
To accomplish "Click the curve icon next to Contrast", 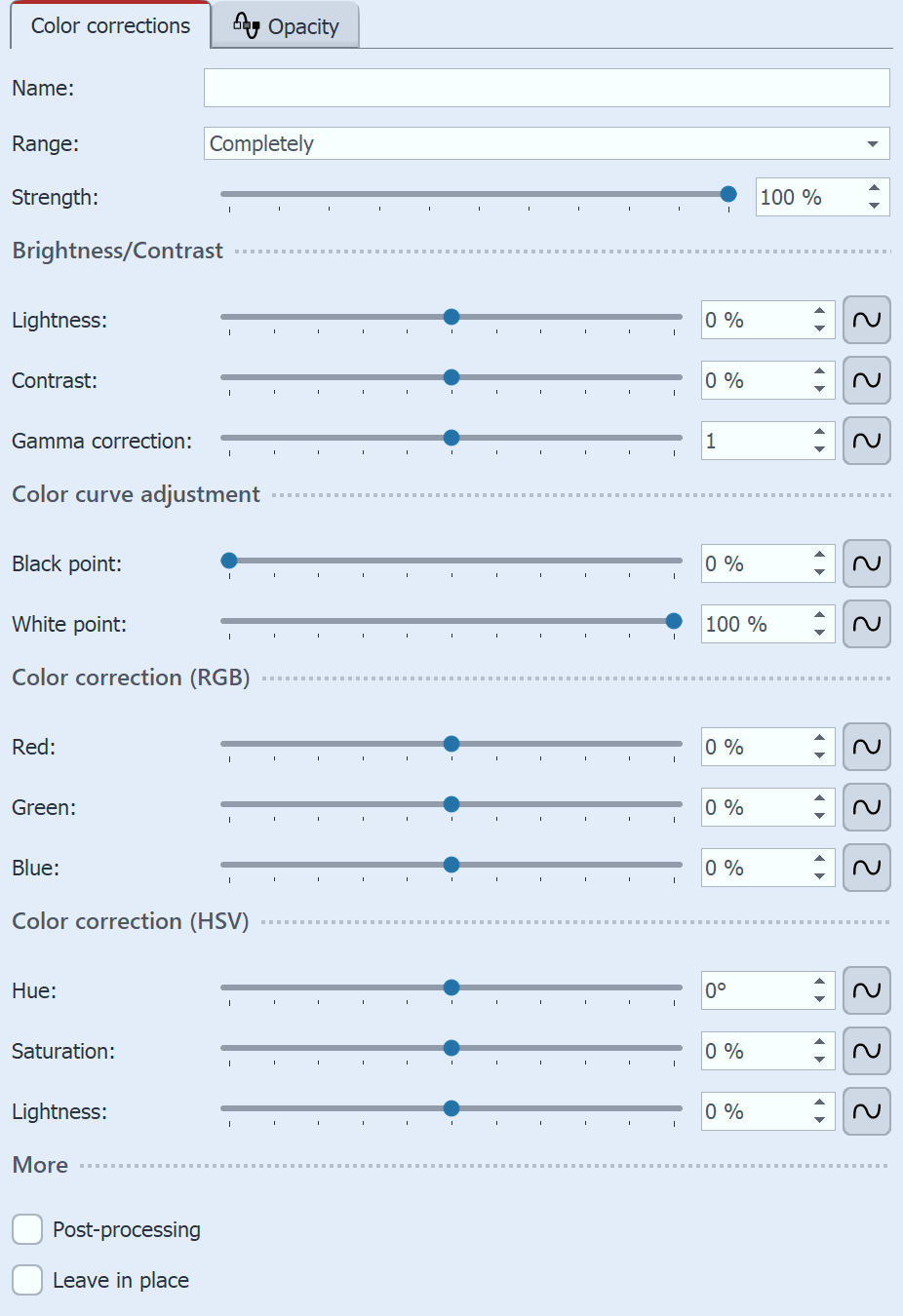I will [866, 380].
